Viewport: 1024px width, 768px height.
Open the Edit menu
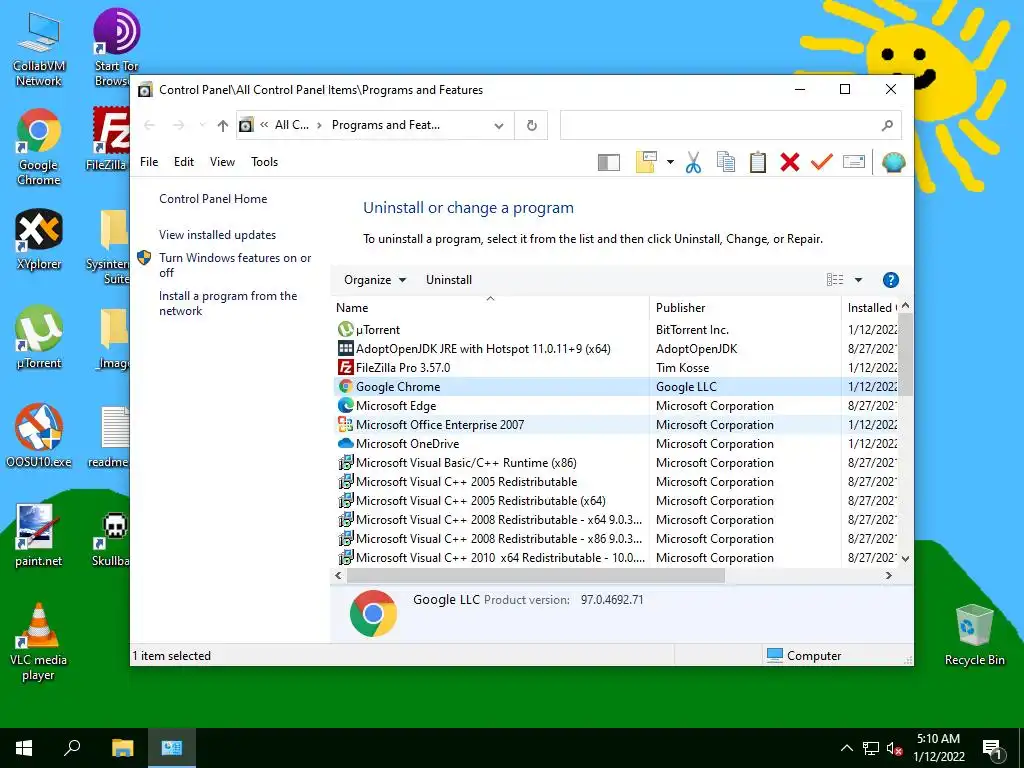pos(184,162)
